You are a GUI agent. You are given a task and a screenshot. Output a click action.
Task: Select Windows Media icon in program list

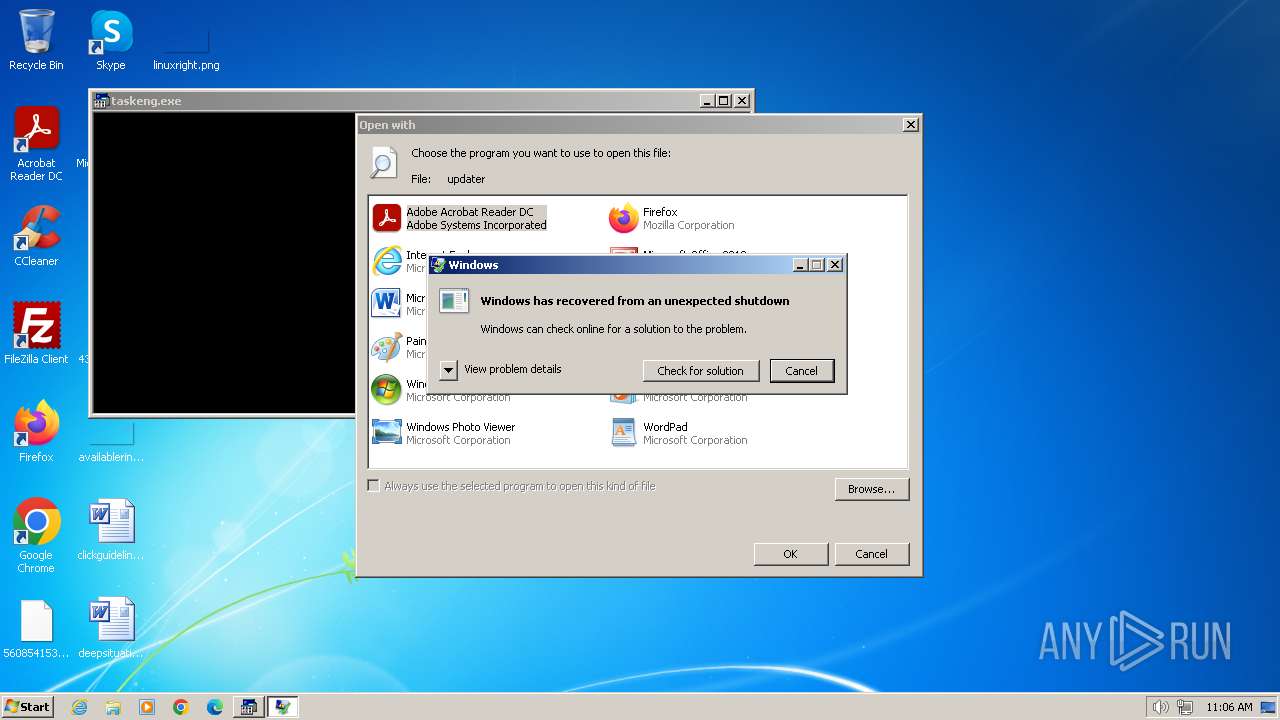(386, 390)
